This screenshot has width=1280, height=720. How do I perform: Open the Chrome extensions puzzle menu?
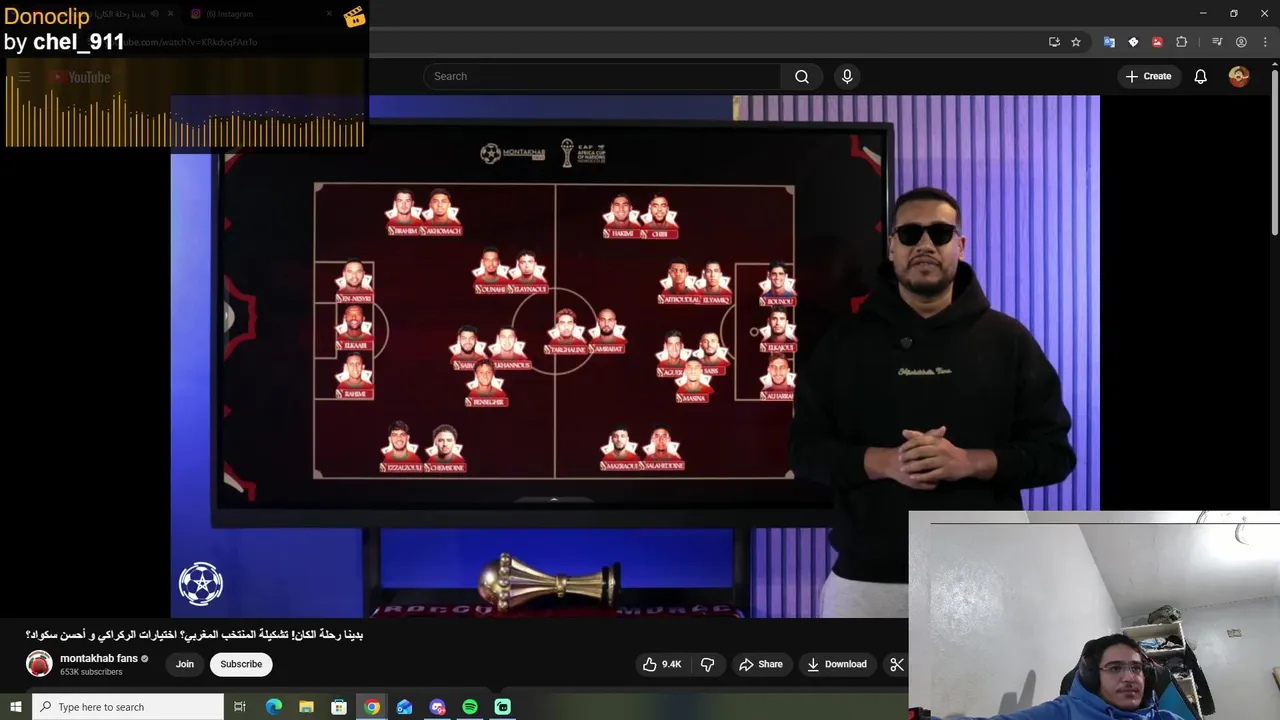(1182, 42)
